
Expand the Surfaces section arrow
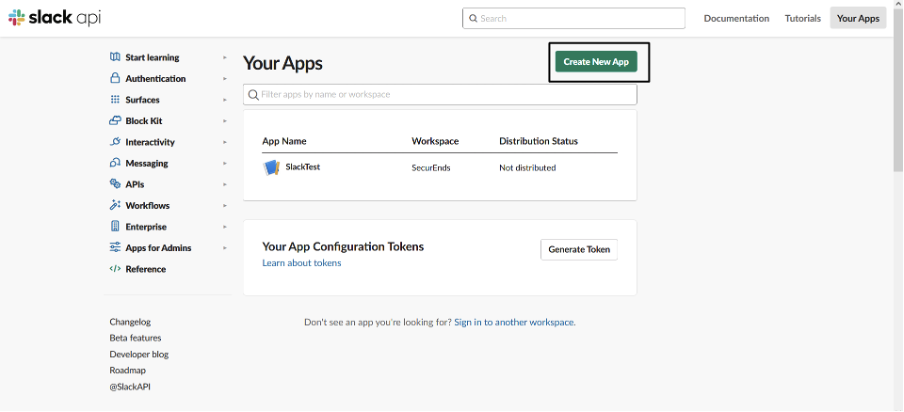tap(225, 100)
